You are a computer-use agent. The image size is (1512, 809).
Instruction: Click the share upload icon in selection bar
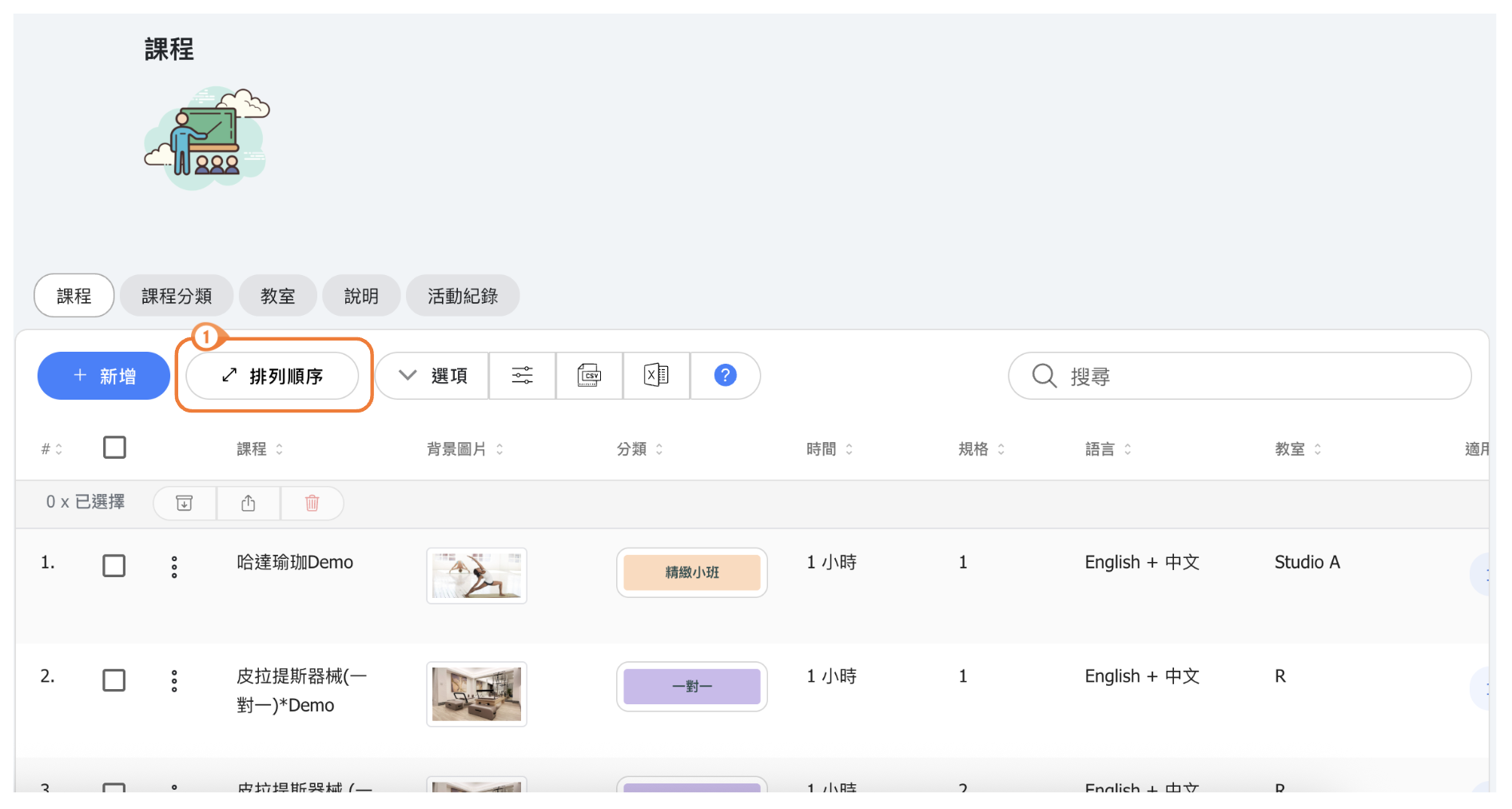pyautogui.click(x=249, y=503)
